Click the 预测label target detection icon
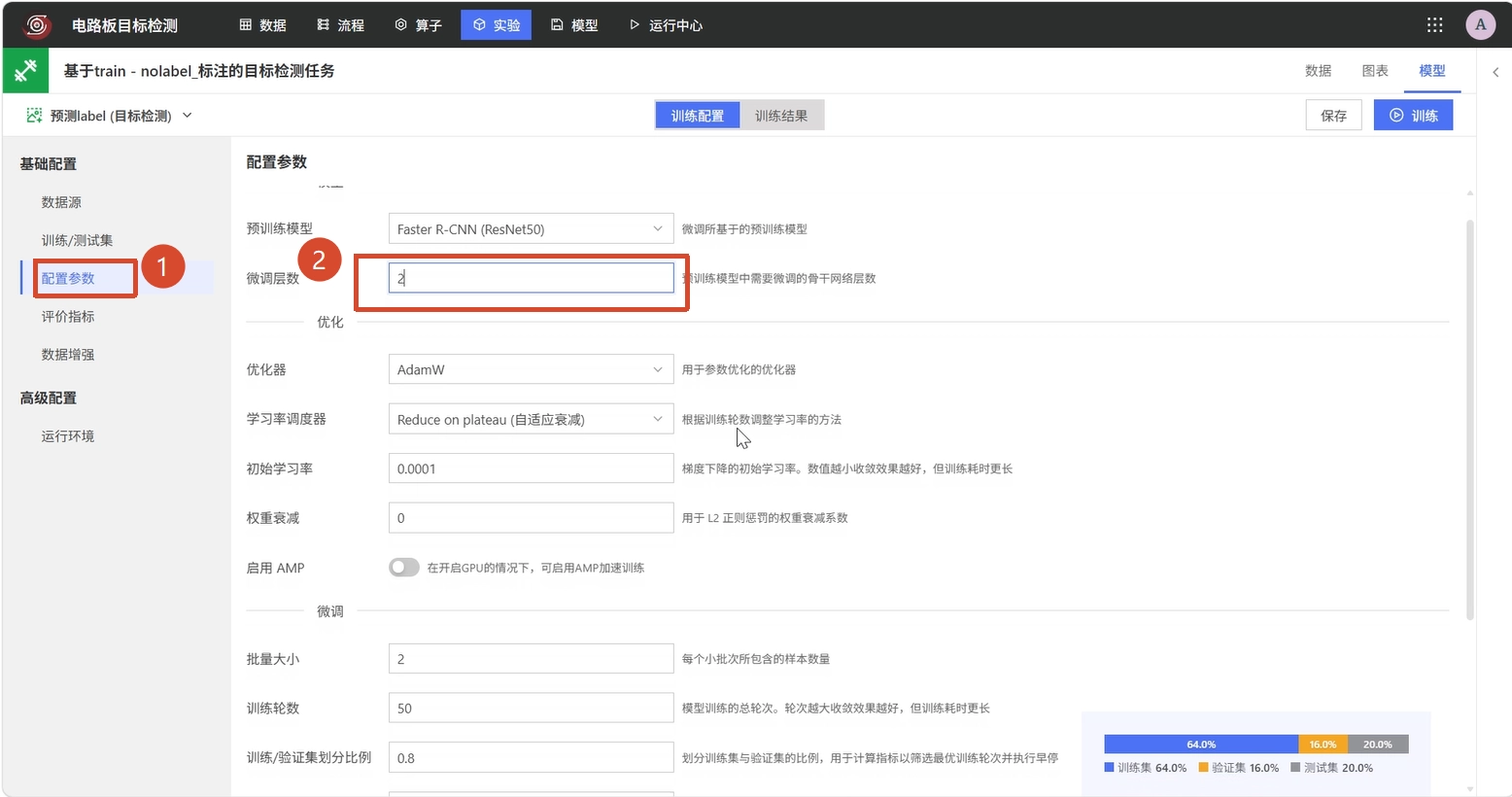 [x=34, y=116]
